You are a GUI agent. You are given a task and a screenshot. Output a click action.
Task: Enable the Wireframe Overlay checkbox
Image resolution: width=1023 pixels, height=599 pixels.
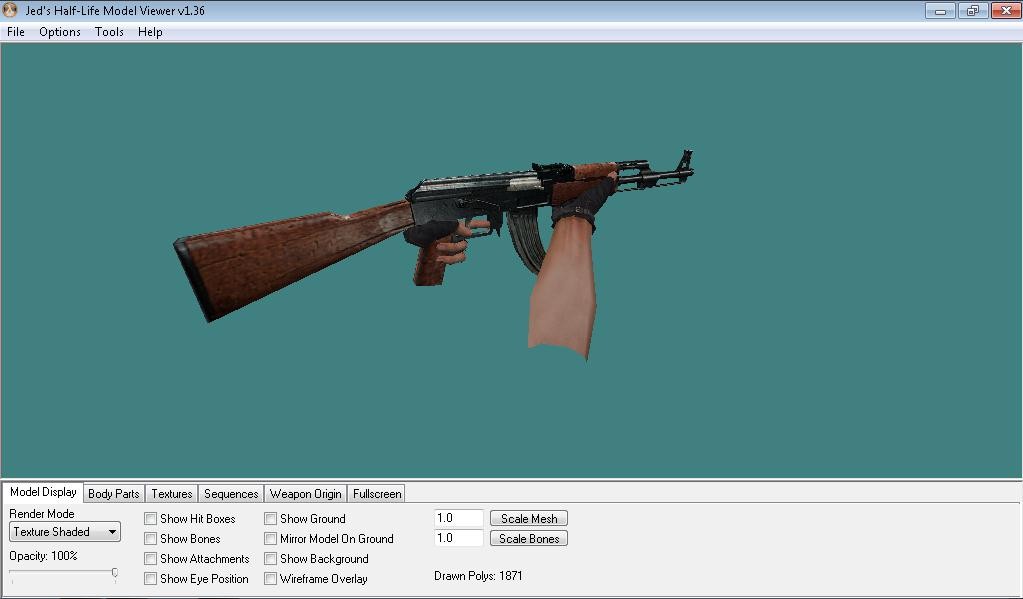[x=271, y=579]
